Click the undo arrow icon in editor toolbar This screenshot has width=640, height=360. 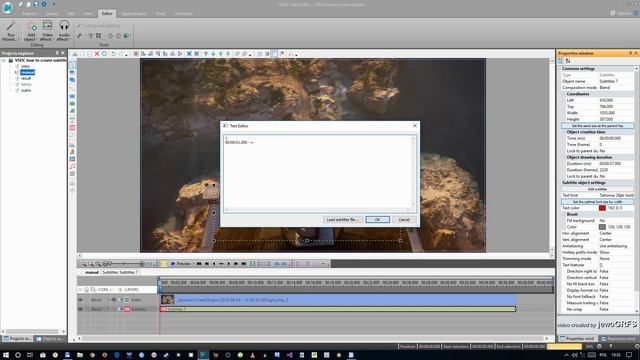pyautogui.click(x=113, y=54)
